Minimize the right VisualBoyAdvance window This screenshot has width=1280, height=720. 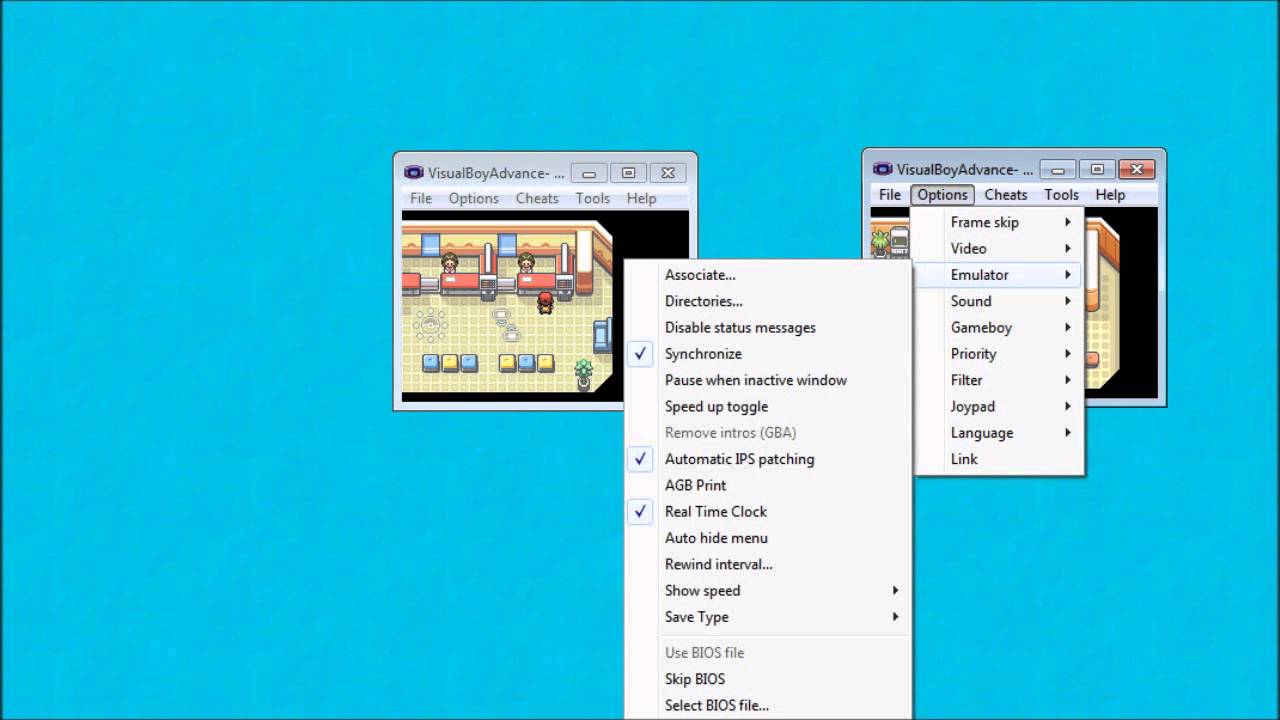(1057, 170)
